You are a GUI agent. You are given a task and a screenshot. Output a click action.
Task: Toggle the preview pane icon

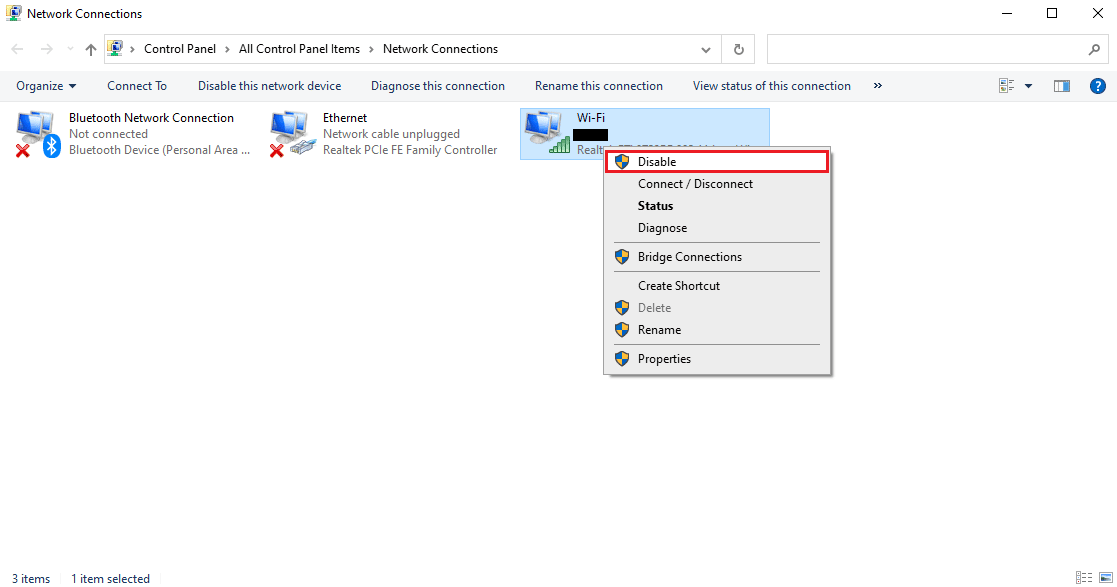tap(1062, 86)
